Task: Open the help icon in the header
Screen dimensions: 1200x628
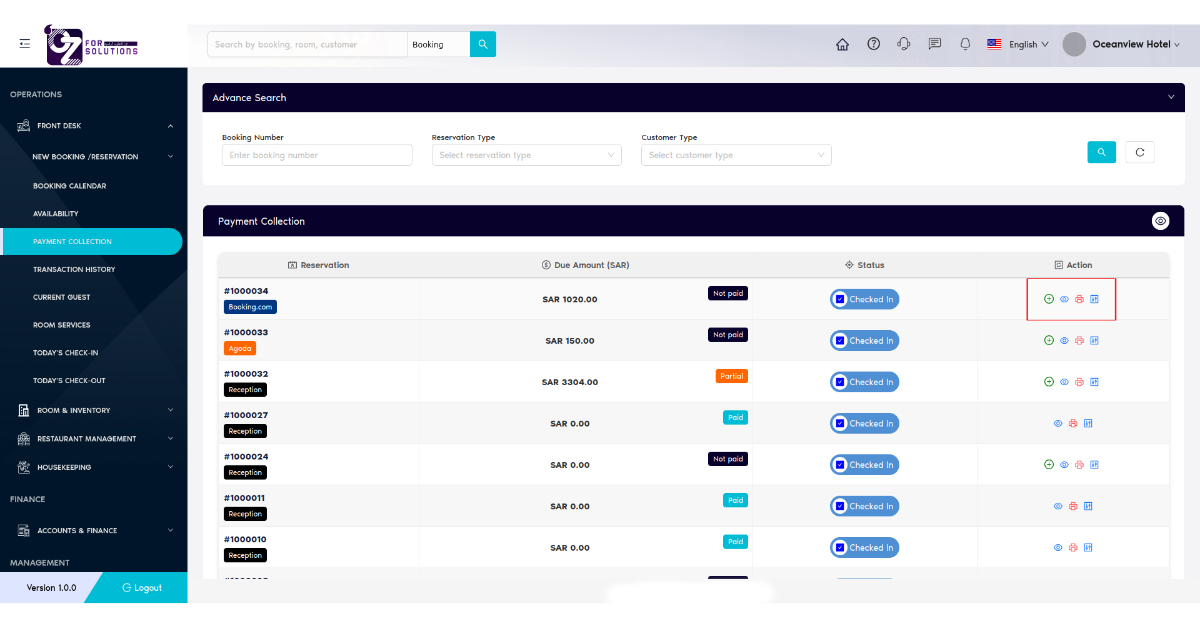Action: pos(873,44)
